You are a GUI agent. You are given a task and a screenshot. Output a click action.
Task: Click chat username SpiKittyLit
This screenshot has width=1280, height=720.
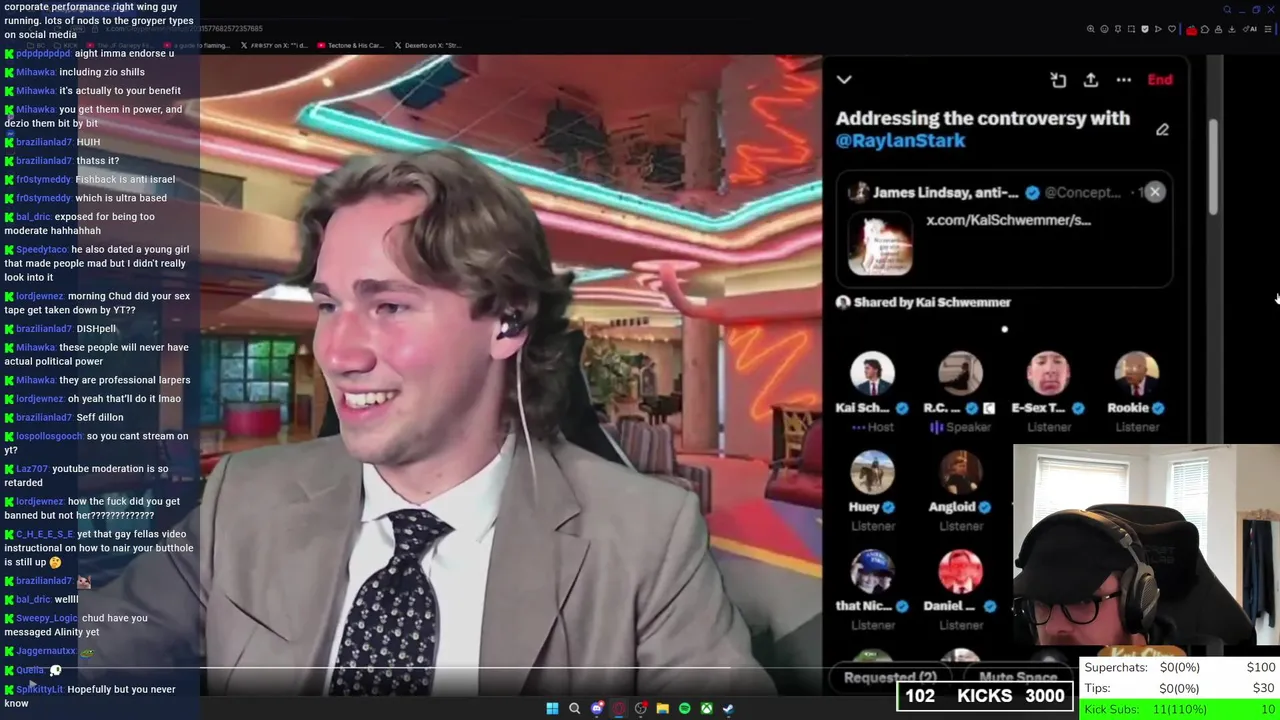pos(39,689)
